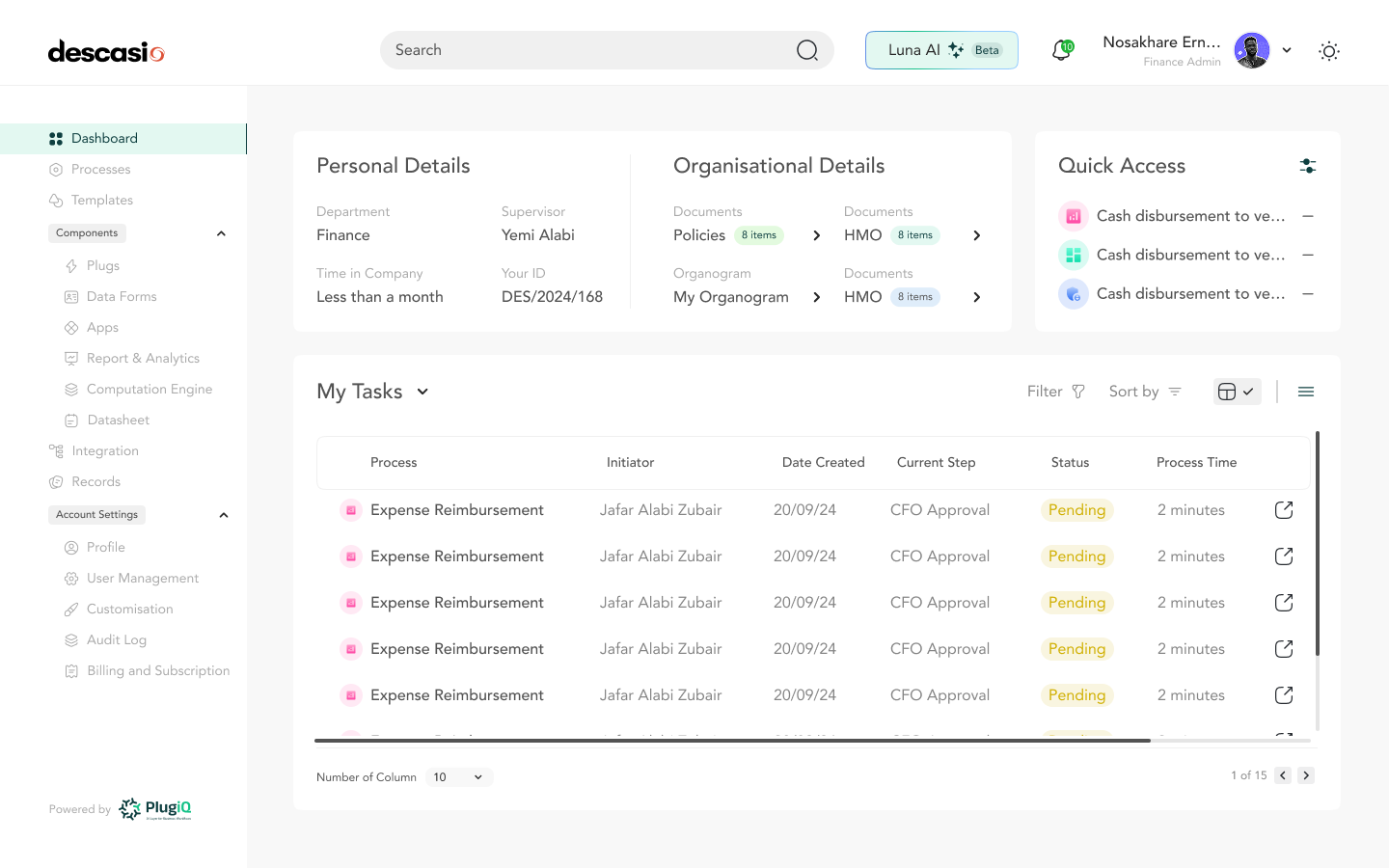Open the My Tasks dropdown

pyautogui.click(x=422, y=392)
